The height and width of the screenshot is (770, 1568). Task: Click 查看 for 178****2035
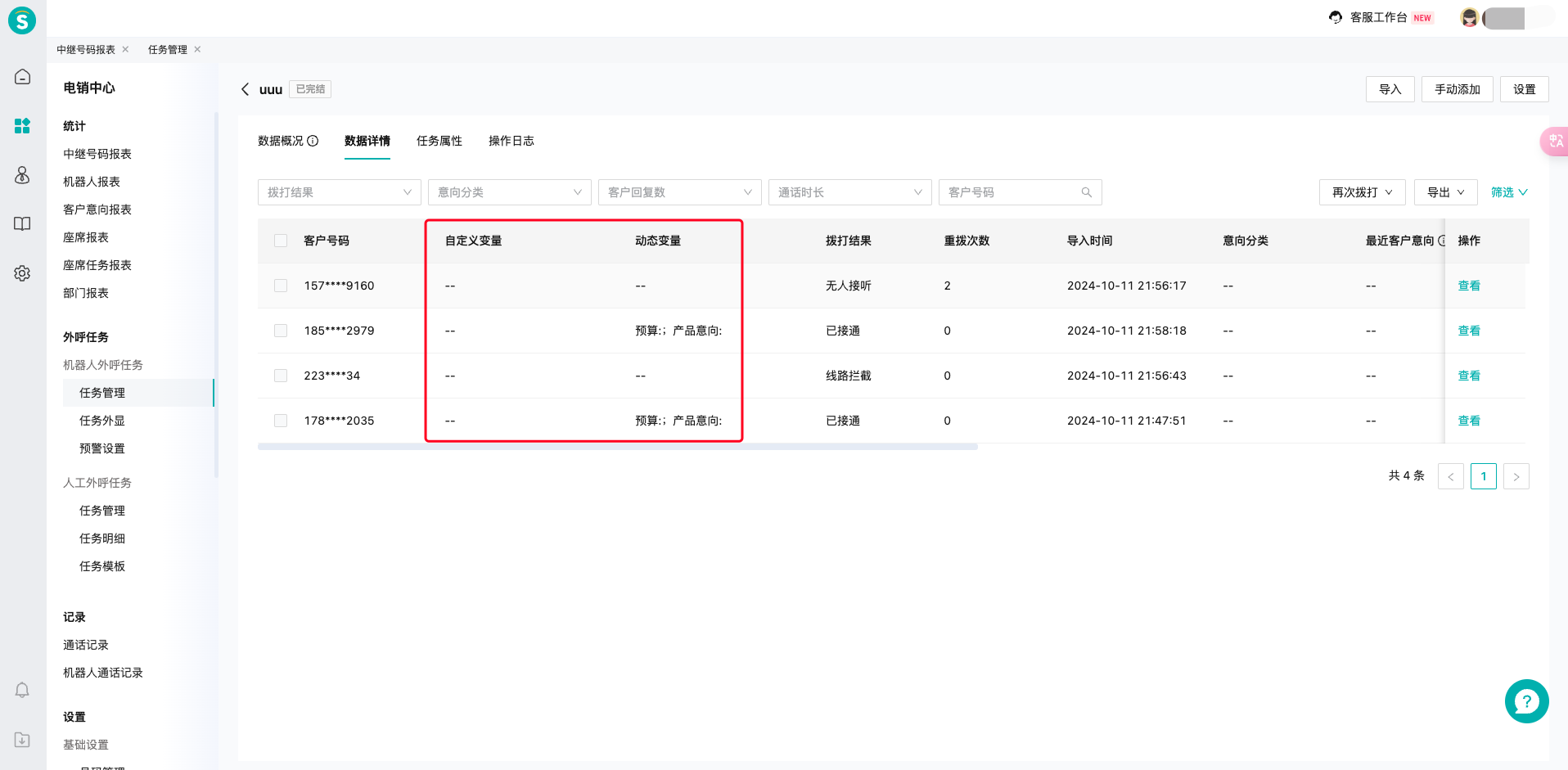(x=1469, y=421)
